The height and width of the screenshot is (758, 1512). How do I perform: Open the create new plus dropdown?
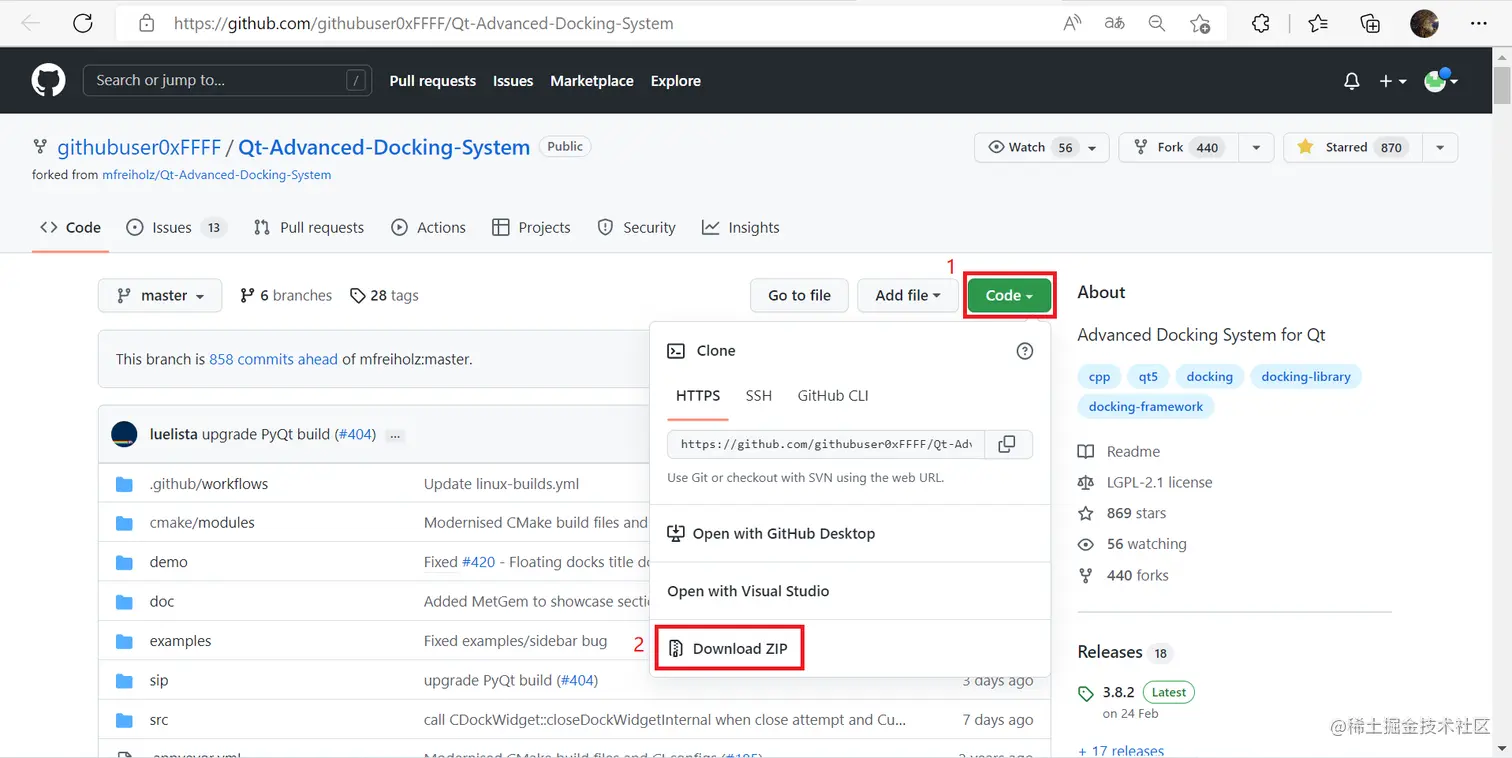[x=1393, y=81]
